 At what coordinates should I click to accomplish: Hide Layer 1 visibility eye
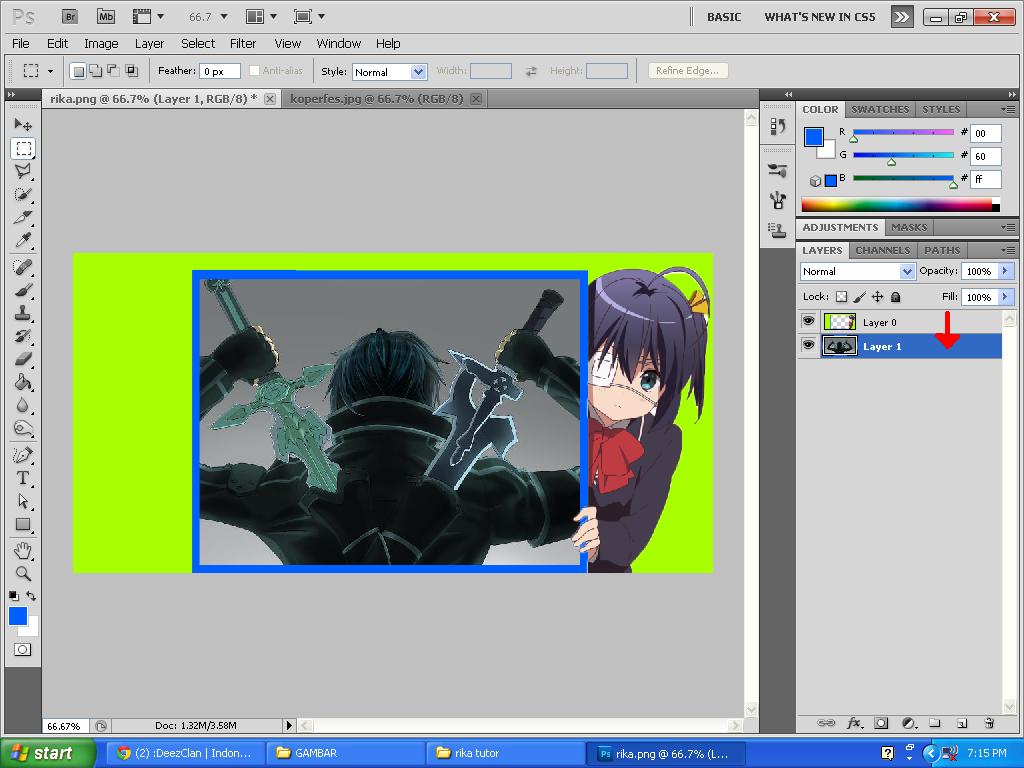808,345
